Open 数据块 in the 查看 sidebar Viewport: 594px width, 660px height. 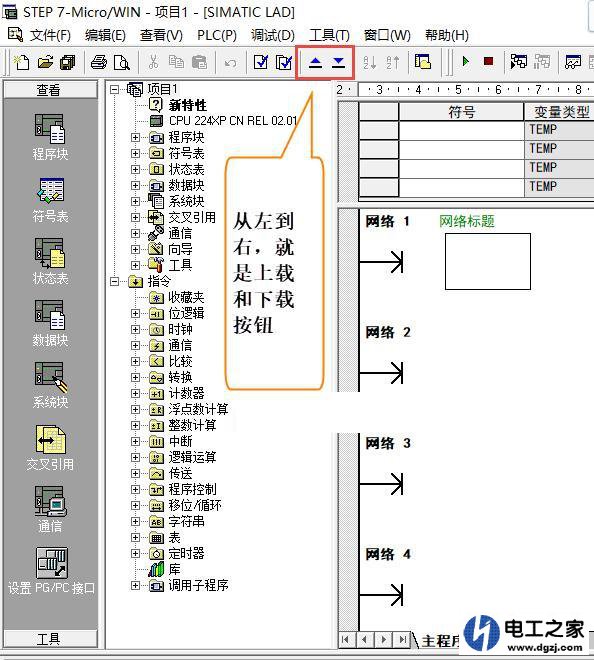click(x=50, y=323)
